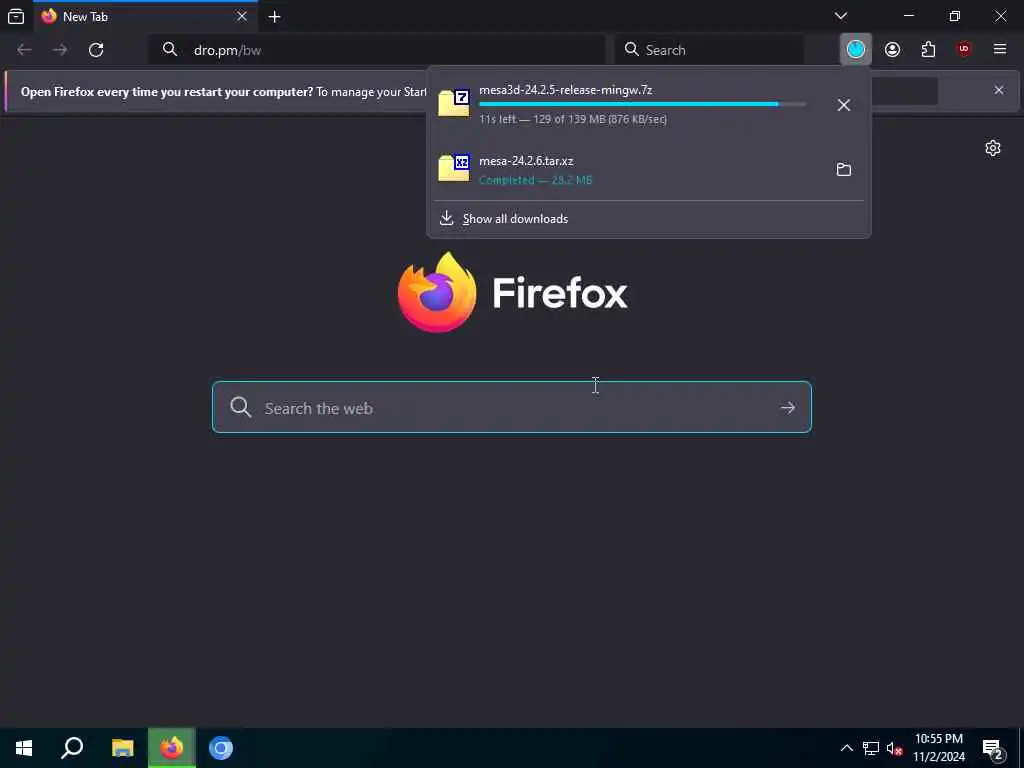Expand the list all tabs chevron
Image resolution: width=1024 pixels, height=768 pixels.
(x=840, y=16)
